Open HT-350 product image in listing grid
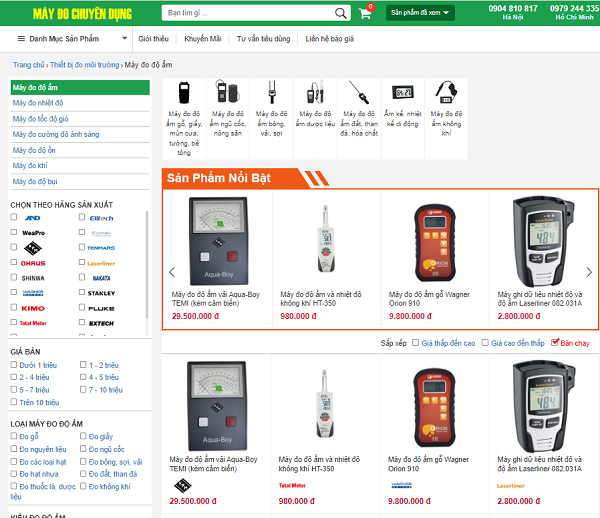600x518 pixels. pyautogui.click(x=325, y=404)
